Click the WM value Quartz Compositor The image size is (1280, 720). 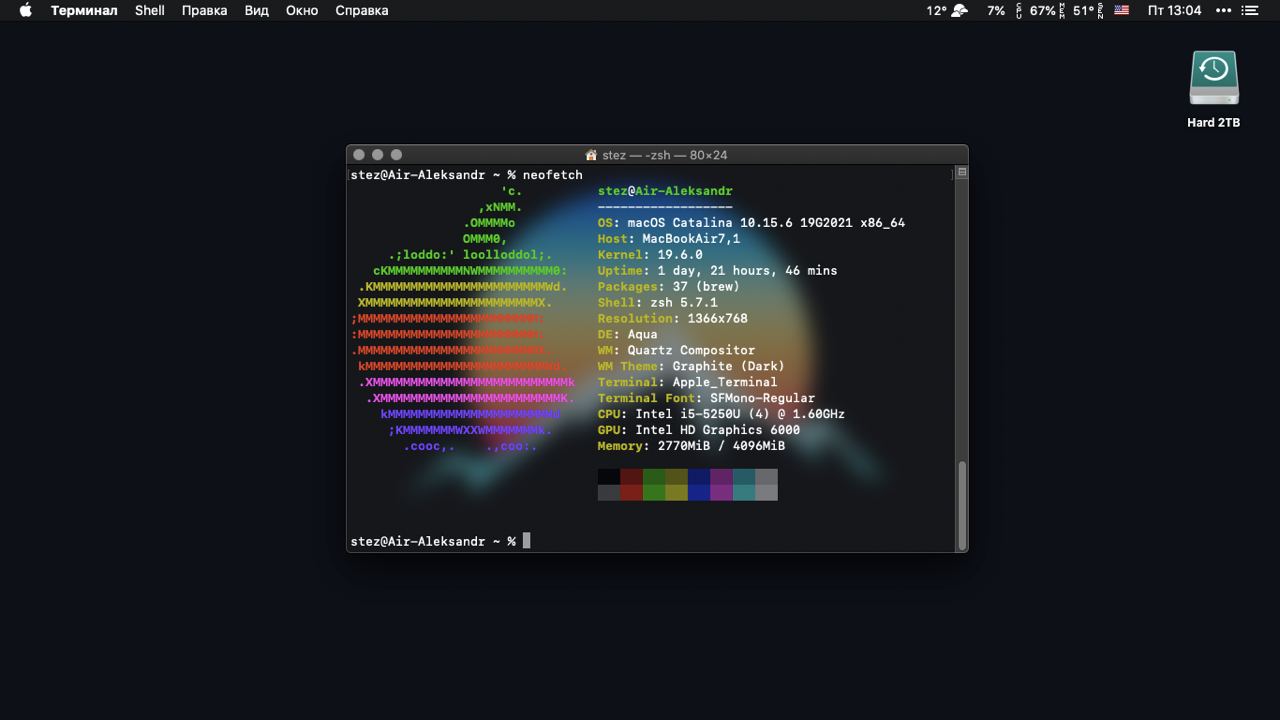click(691, 351)
